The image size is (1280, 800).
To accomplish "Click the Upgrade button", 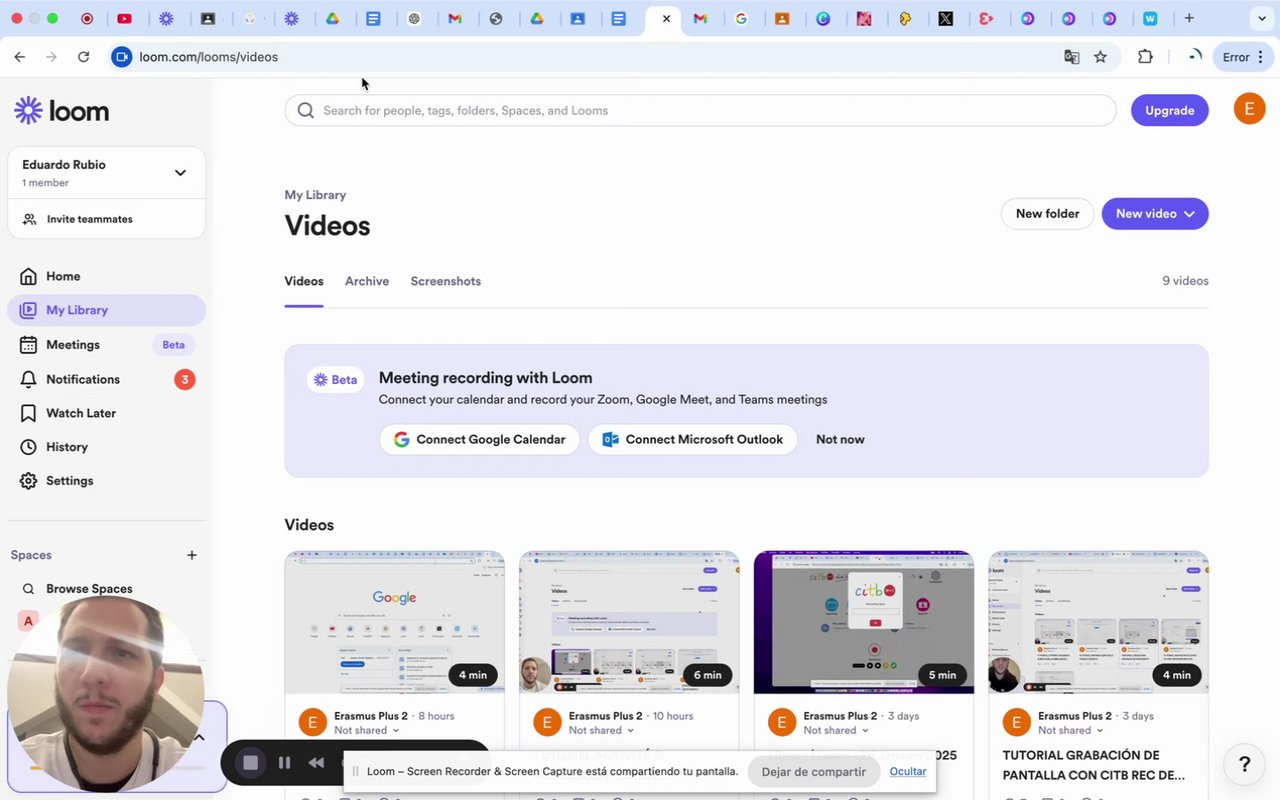I will (1169, 110).
